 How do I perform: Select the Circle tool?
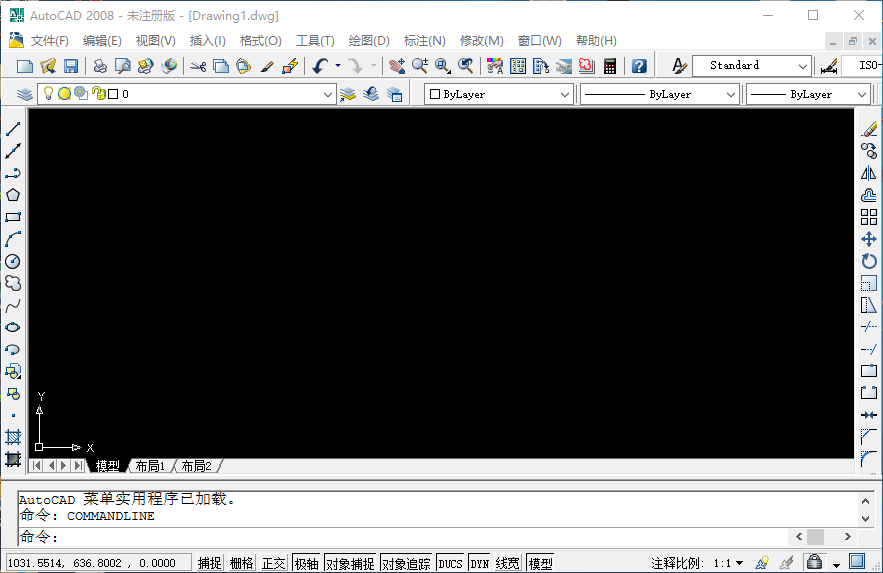pos(13,261)
